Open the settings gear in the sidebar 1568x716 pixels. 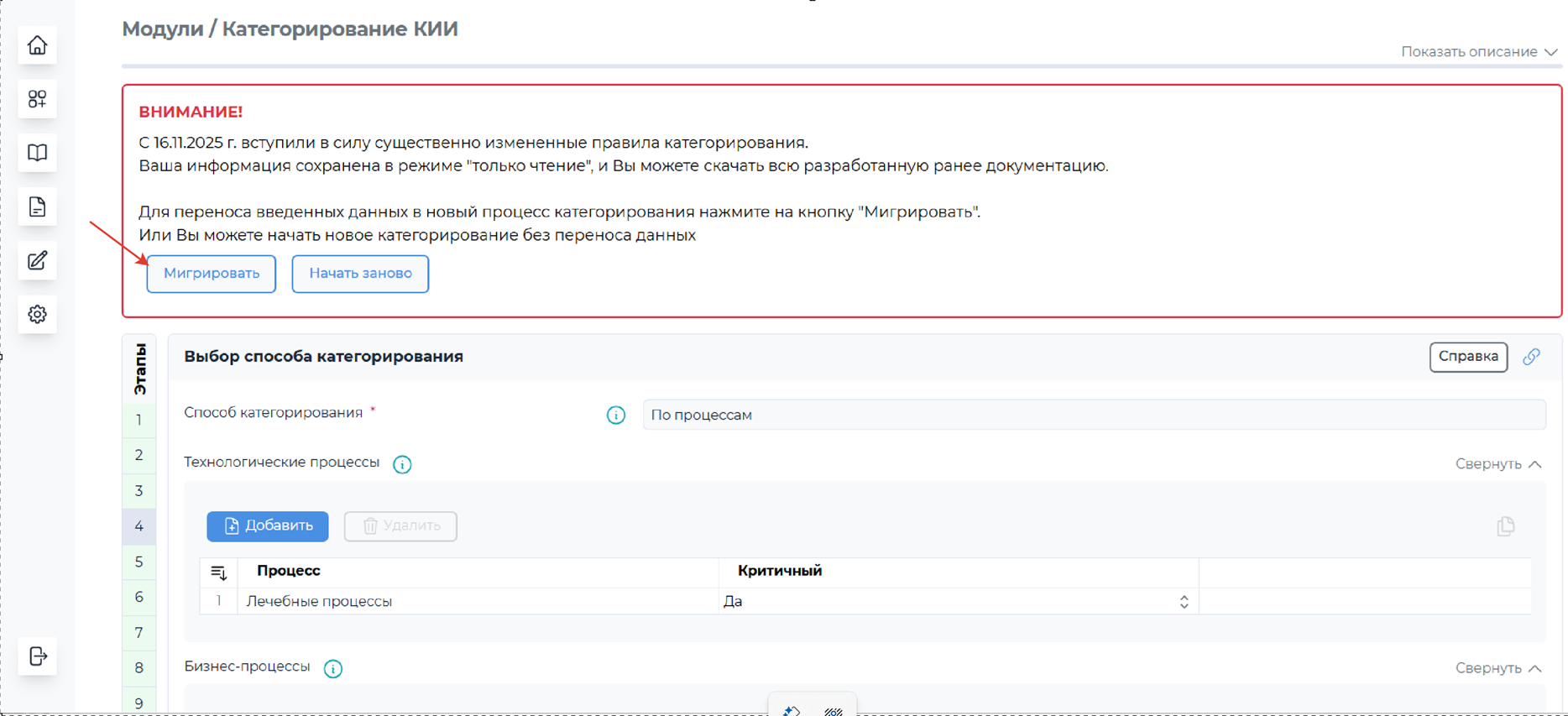point(38,315)
